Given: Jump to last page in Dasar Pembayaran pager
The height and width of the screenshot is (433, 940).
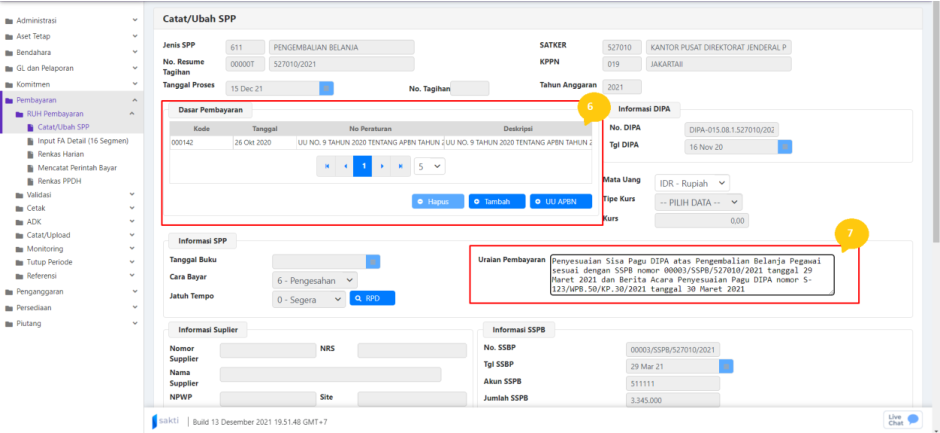Looking at the screenshot, I should click(x=402, y=166).
